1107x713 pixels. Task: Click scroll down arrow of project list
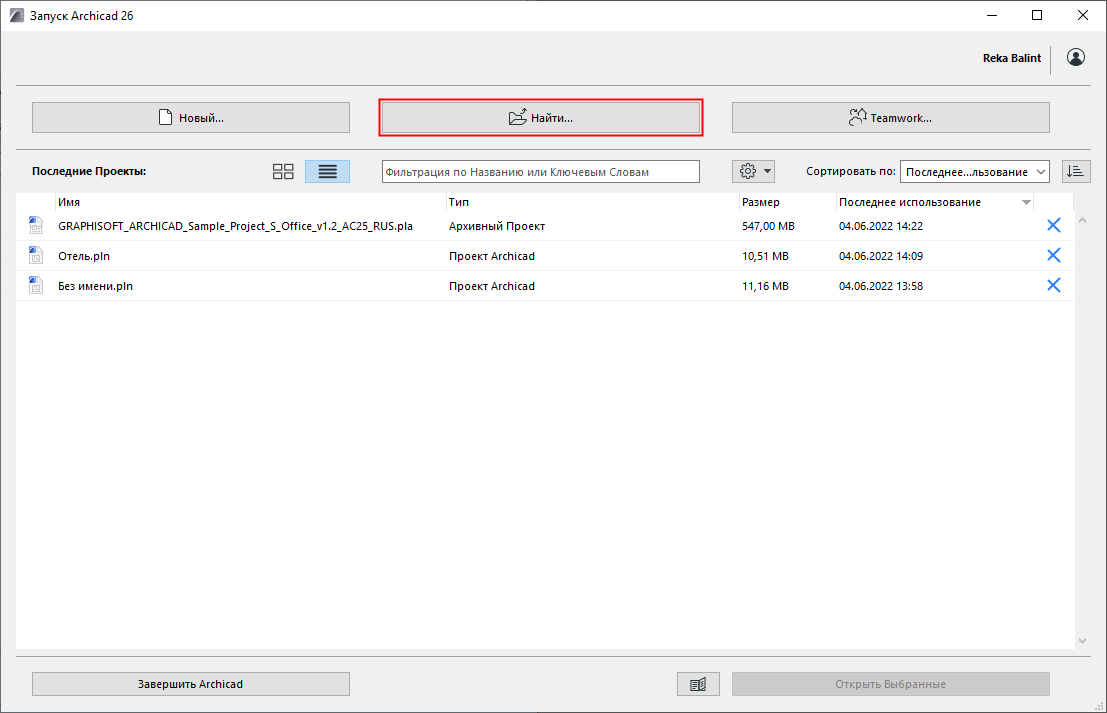tap(1082, 641)
